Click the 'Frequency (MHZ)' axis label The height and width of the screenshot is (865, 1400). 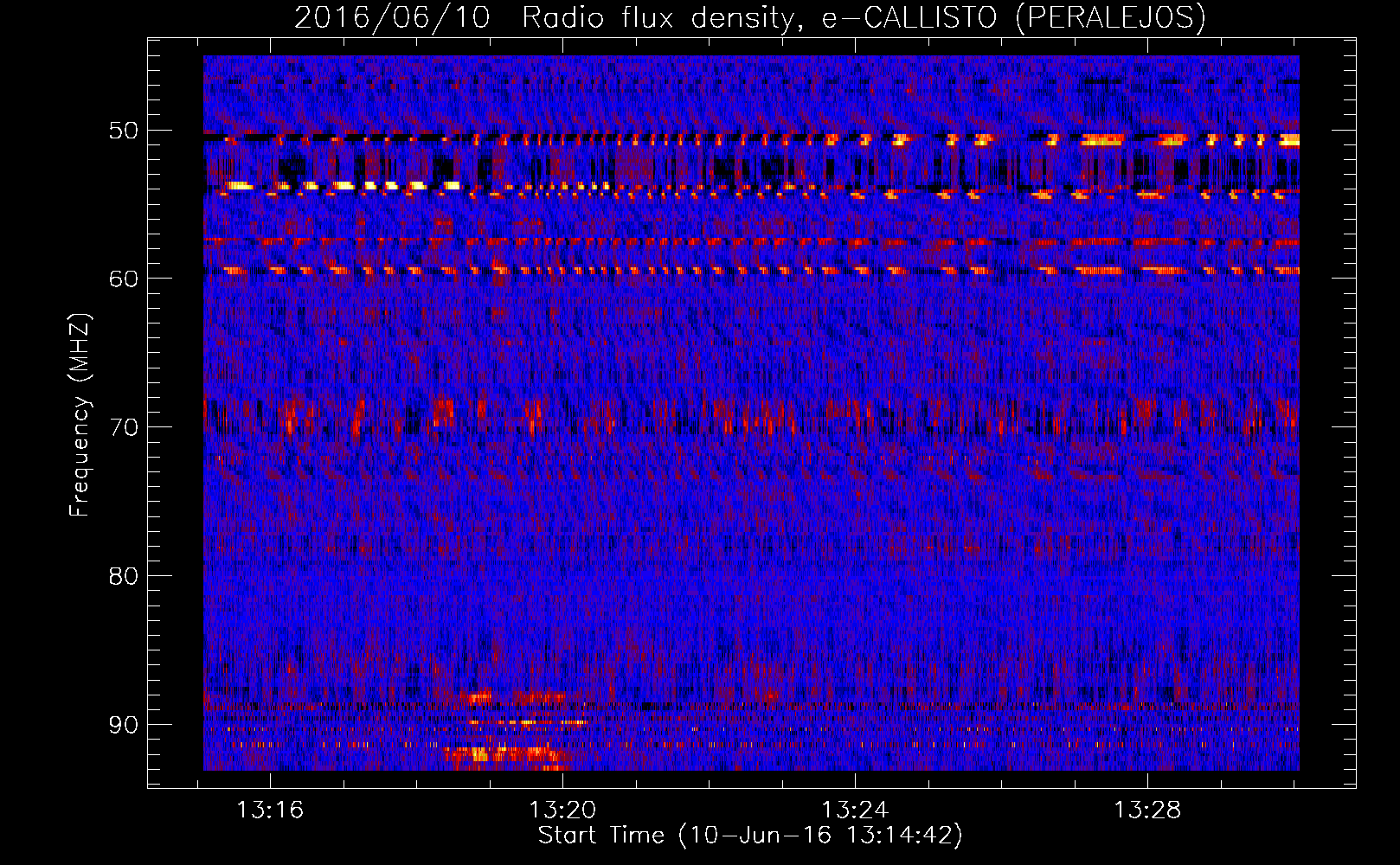click(x=80, y=415)
